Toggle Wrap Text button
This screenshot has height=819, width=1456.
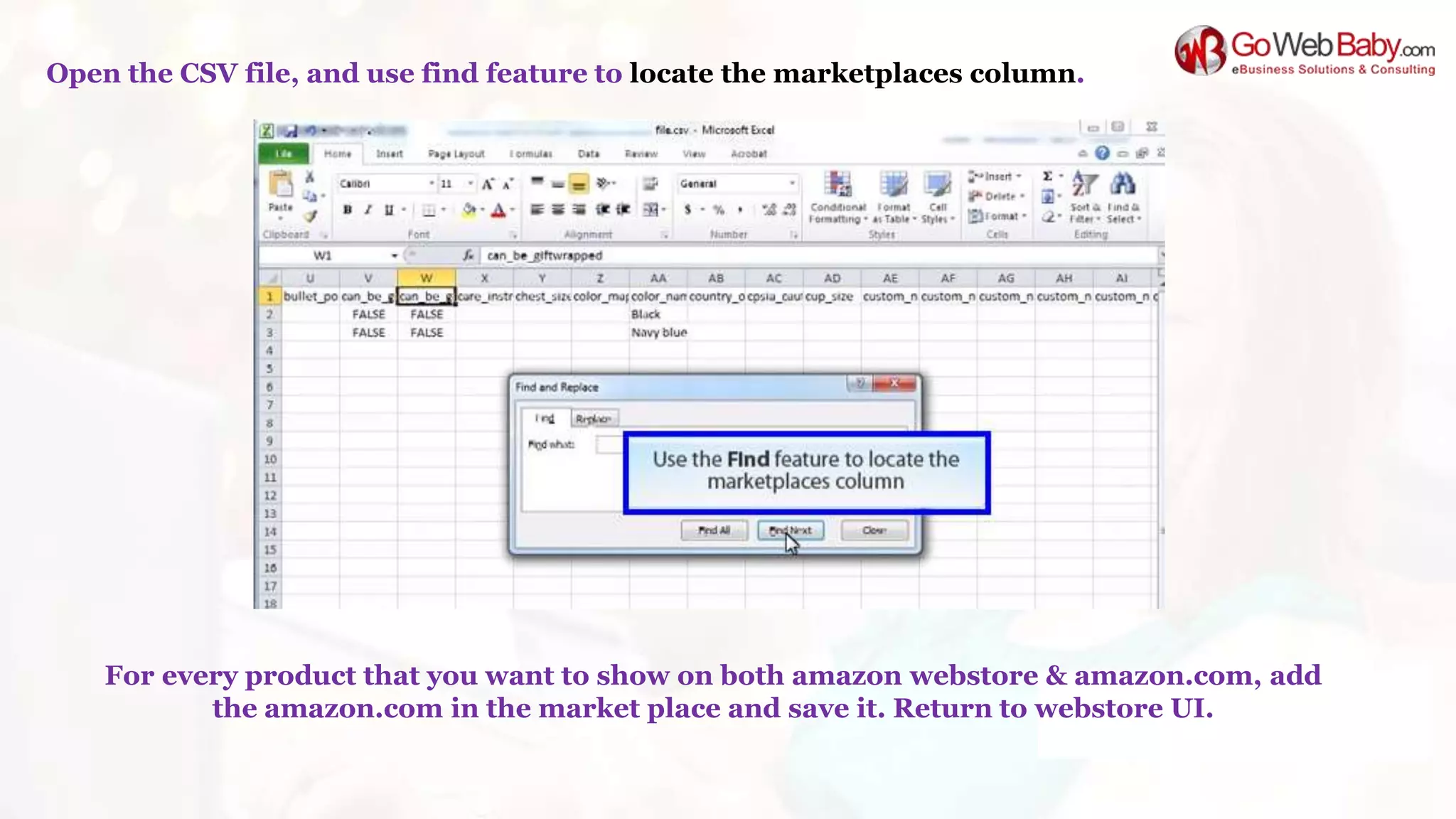[651, 183]
